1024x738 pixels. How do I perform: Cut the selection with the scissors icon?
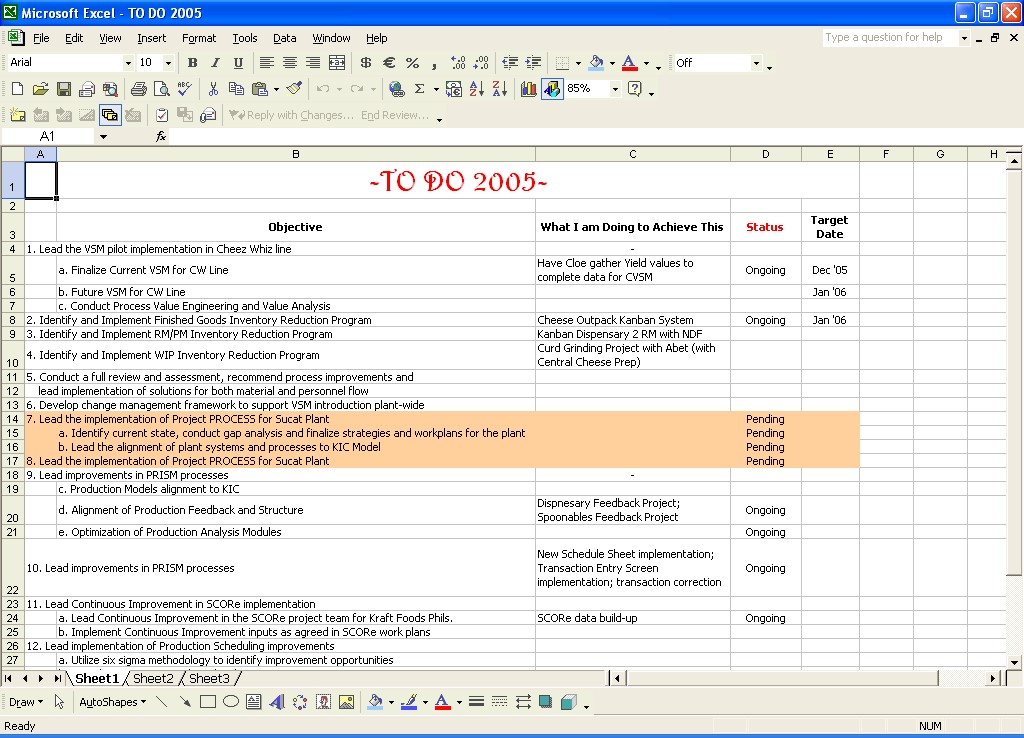pyautogui.click(x=213, y=89)
